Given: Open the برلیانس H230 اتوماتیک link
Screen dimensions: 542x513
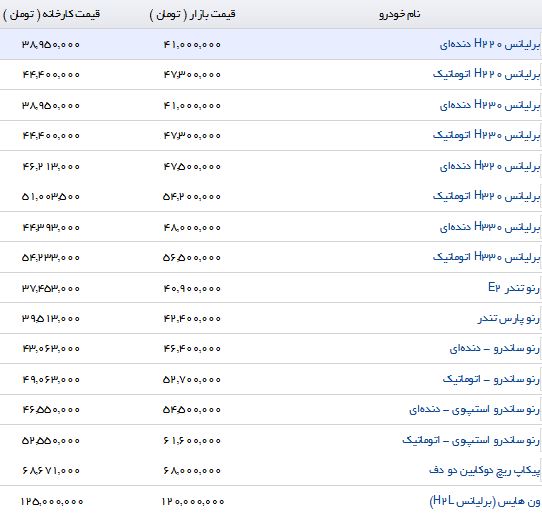Looking at the screenshot, I should click(x=486, y=135).
